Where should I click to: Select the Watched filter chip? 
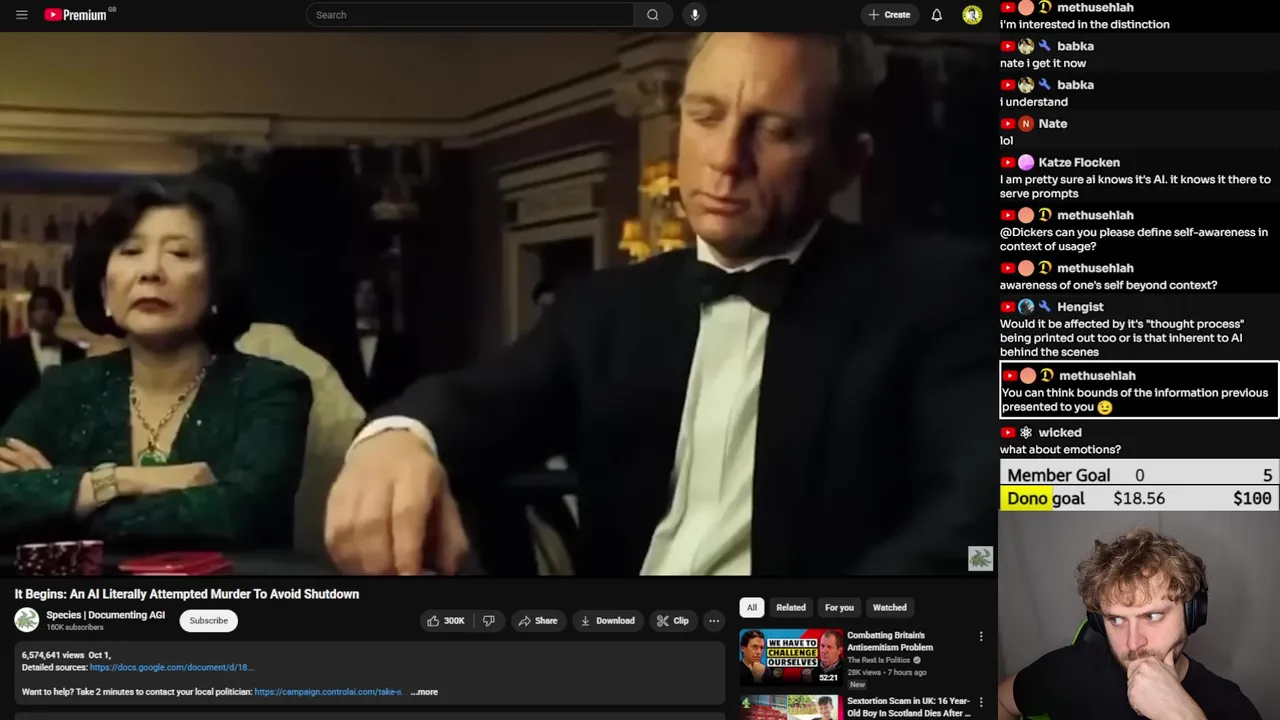(x=889, y=607)
